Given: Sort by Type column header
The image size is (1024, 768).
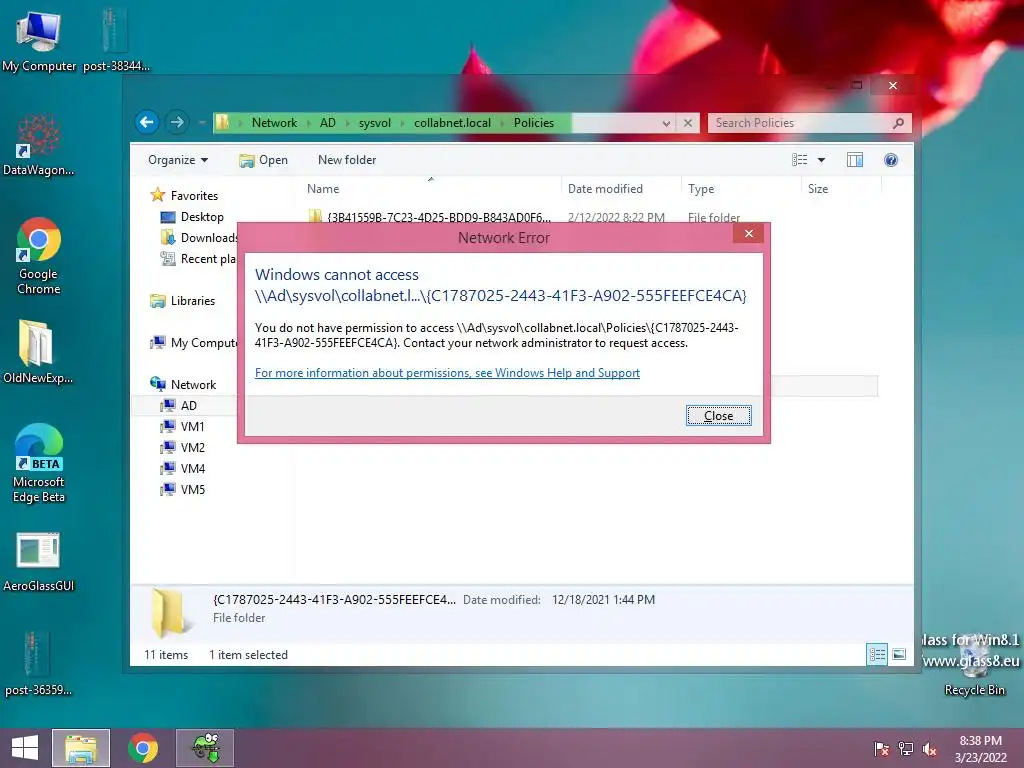Looking at the screenshot, I should click(741, 189).
